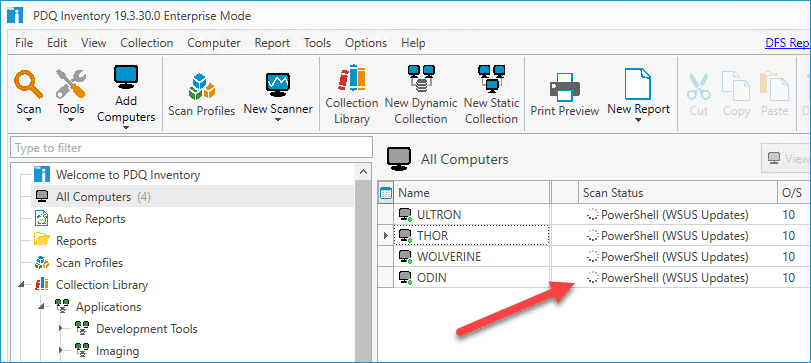Viewport: 811px width, 363px height.
Task: Open the Help menu
Action: (413, 43)
